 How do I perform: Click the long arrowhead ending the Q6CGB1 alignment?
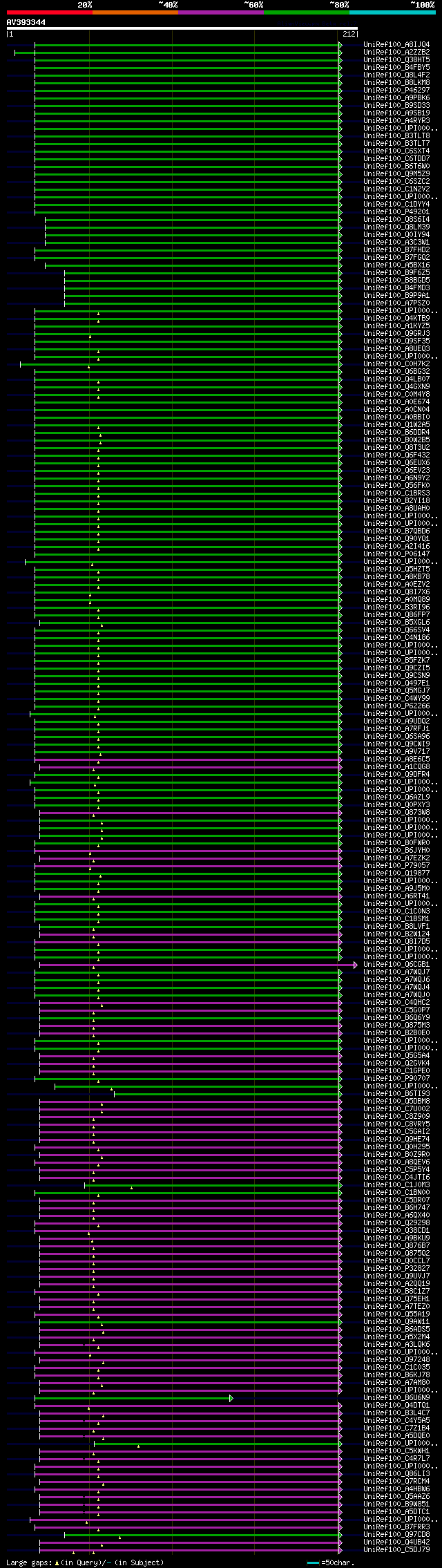(356, 965)
